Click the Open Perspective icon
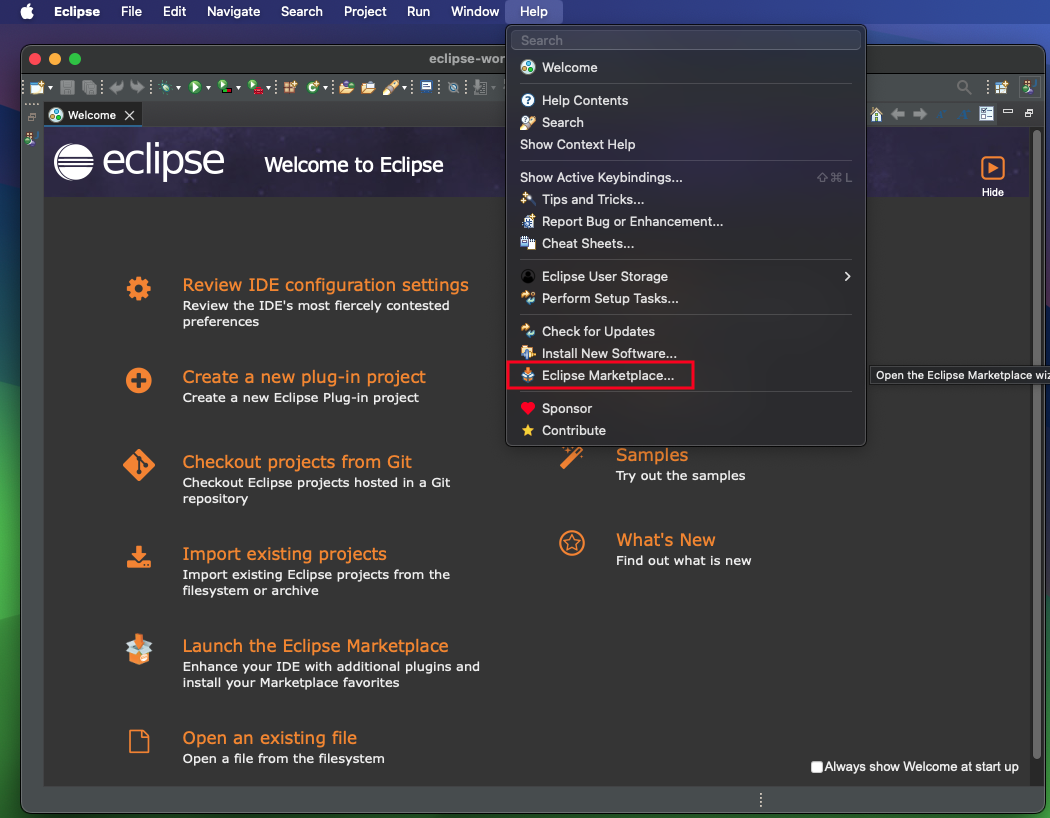 coord(1001,87)
